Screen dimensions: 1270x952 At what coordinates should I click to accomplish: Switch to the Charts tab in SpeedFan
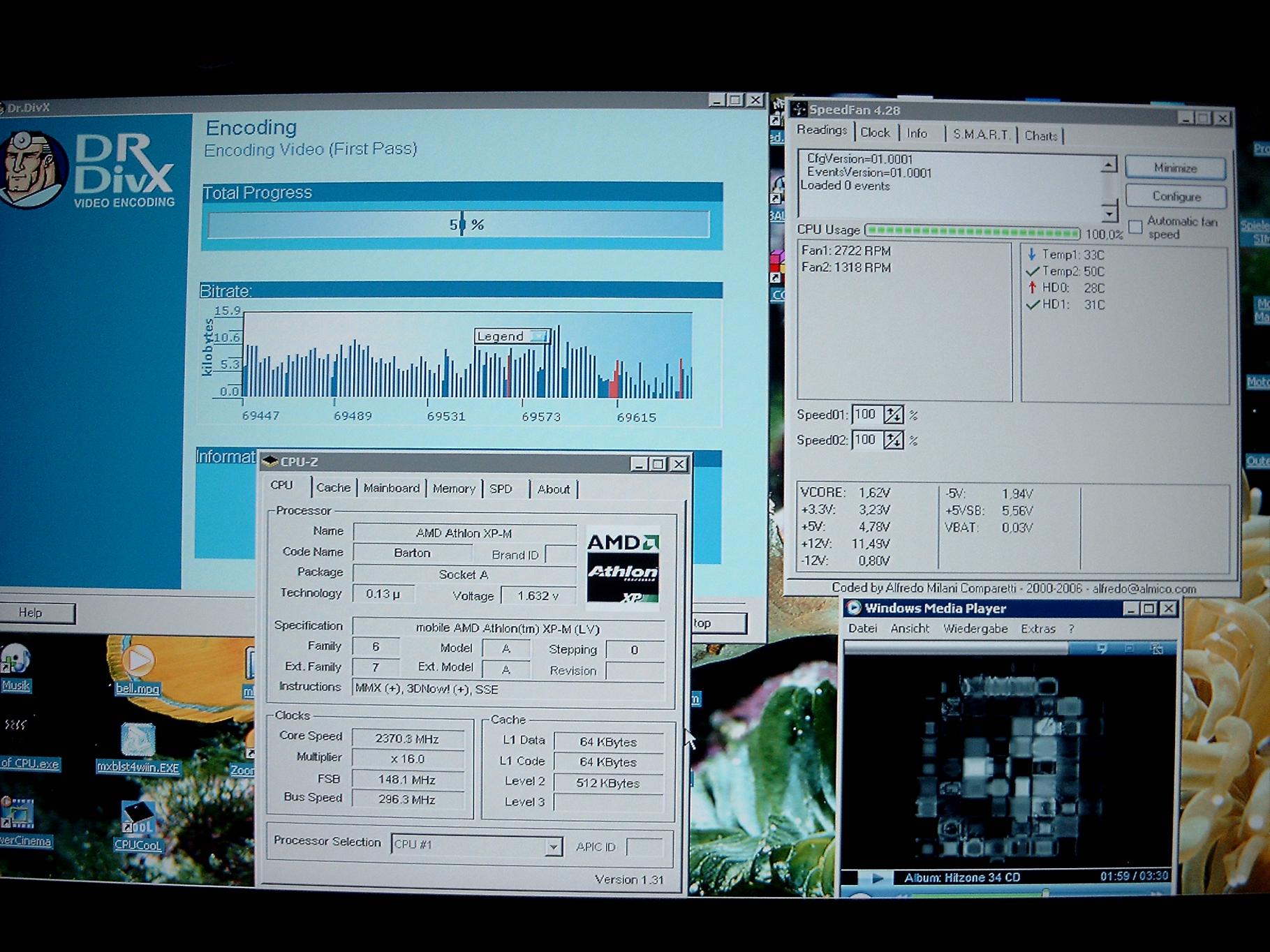coord(1041,136)
